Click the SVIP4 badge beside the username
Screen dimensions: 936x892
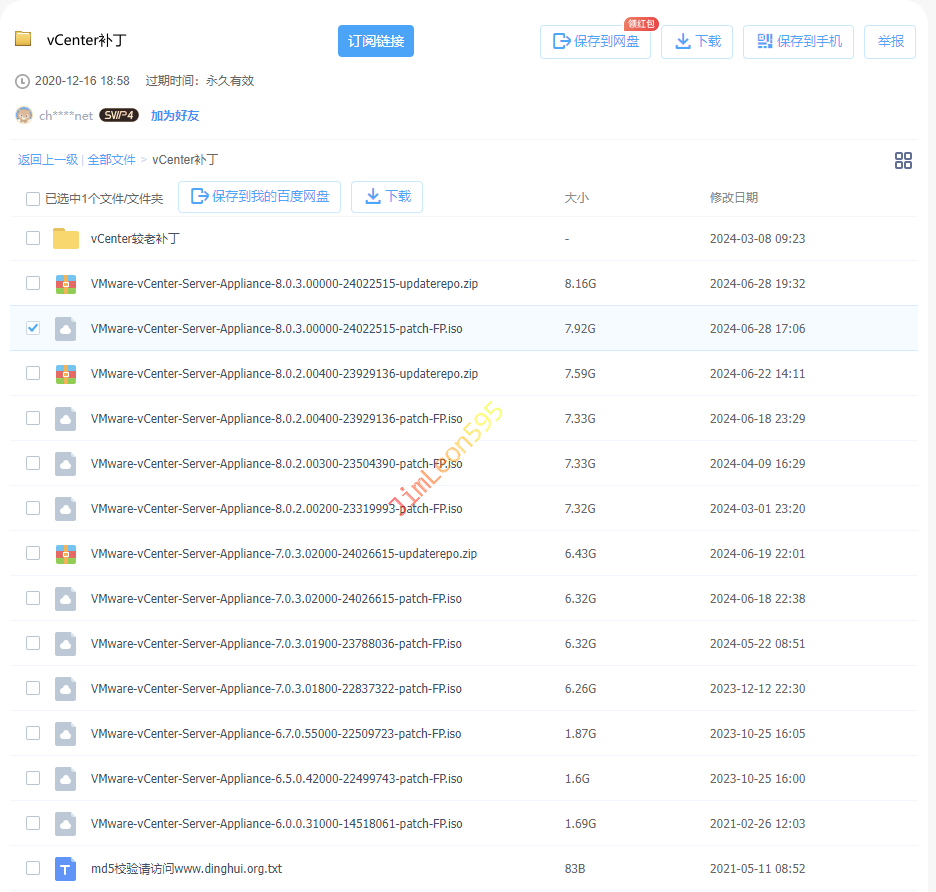(x=119, y=115)
